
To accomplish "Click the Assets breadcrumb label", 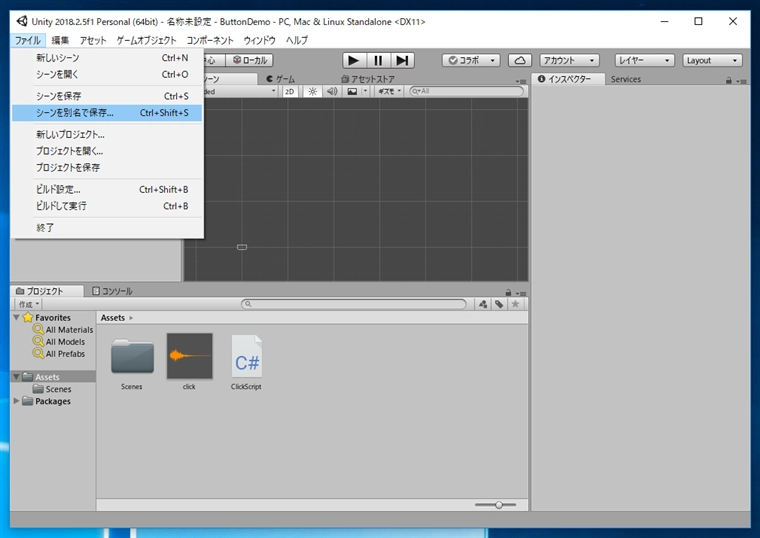I will click(x=112, y=318).
